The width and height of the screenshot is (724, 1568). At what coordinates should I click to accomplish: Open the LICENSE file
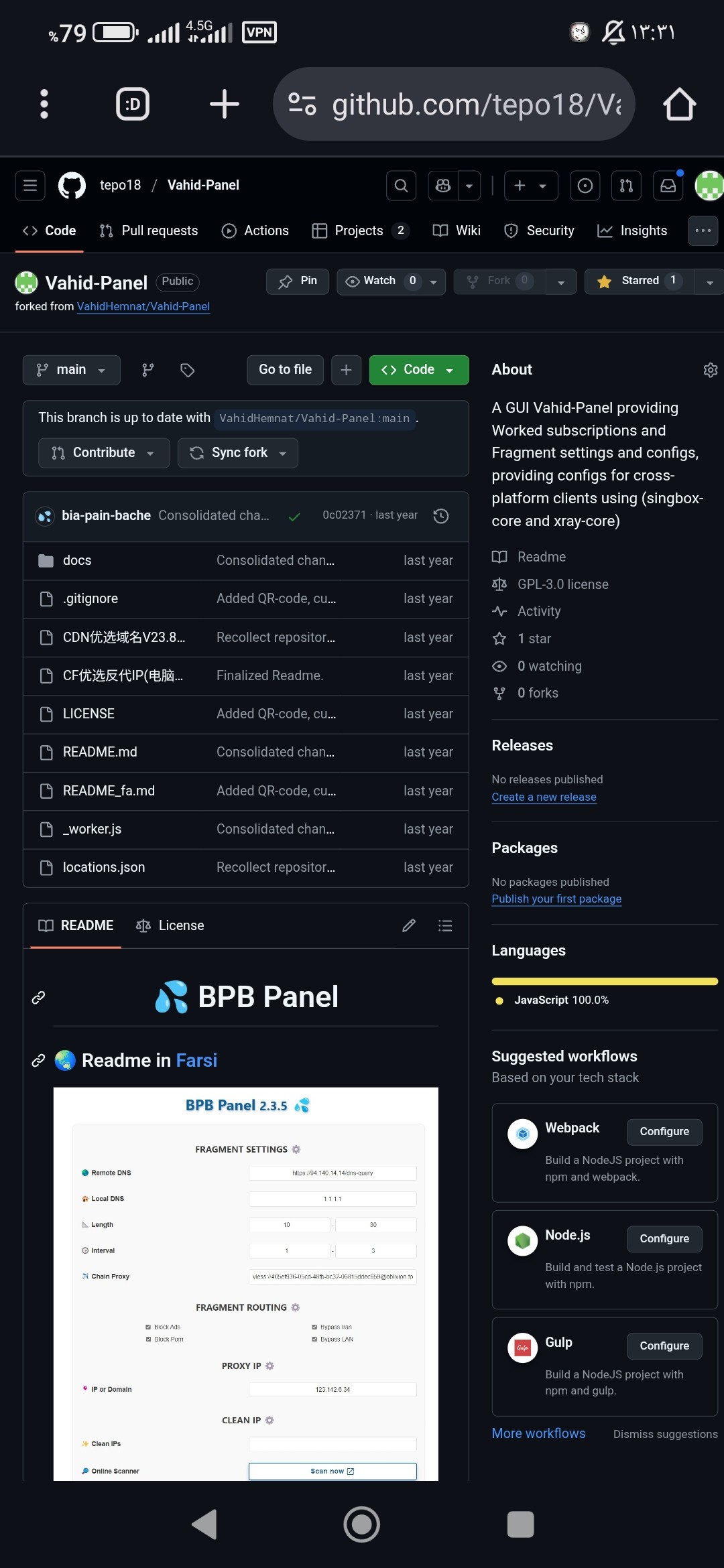pyautogui.click(x=88, y=714)
